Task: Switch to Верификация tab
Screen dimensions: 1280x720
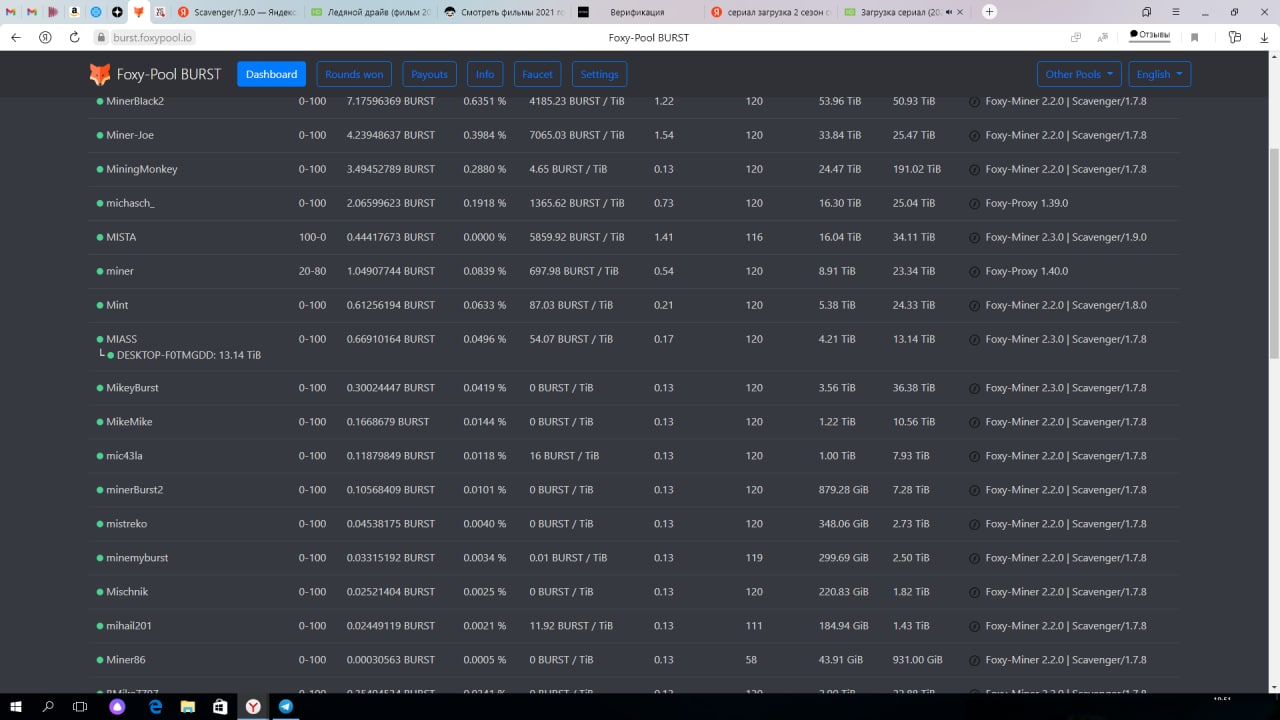Action: pyautogui.click(x=636, y=12)
